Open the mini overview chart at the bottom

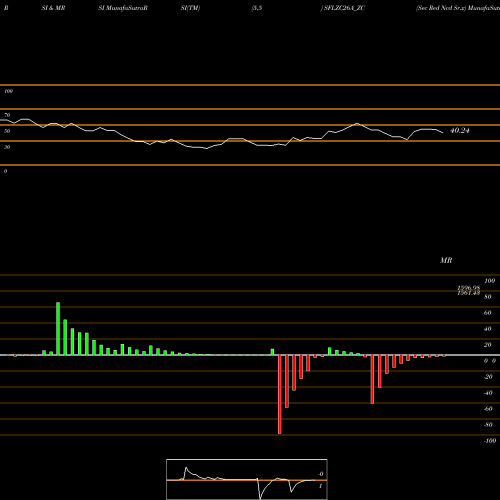tap(247, 479)
